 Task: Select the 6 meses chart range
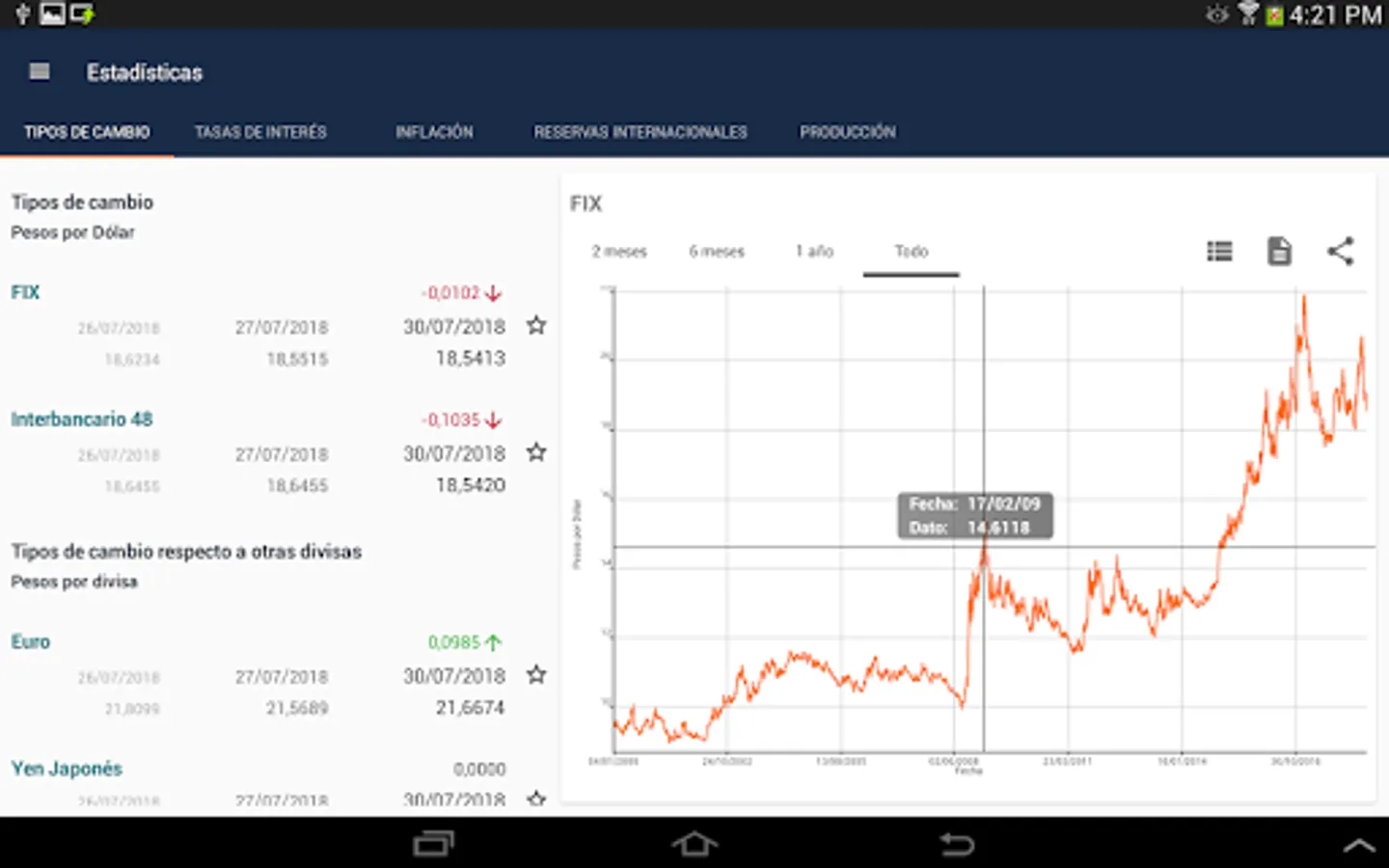coord(717,252)
